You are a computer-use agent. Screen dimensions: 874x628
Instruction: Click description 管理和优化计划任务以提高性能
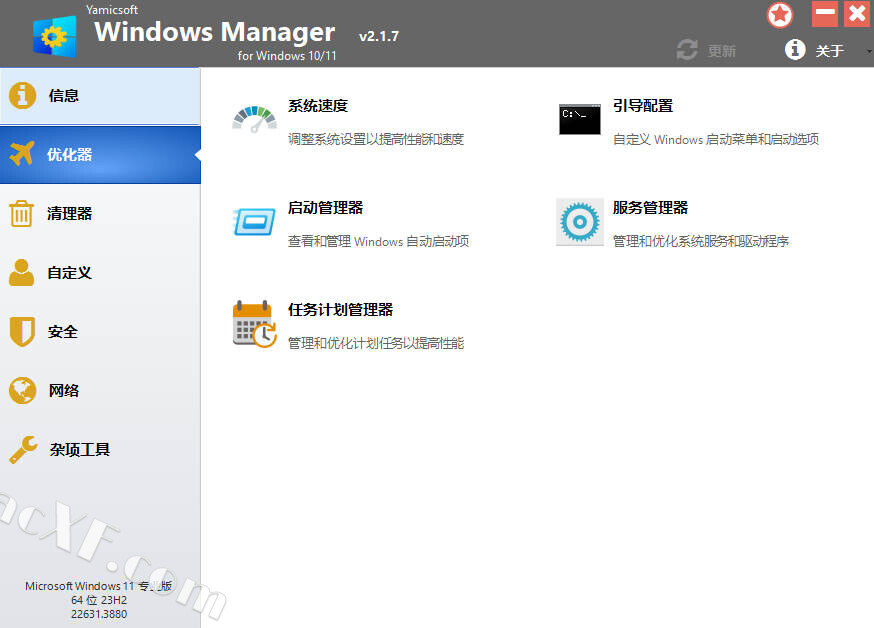click(376, 343)
